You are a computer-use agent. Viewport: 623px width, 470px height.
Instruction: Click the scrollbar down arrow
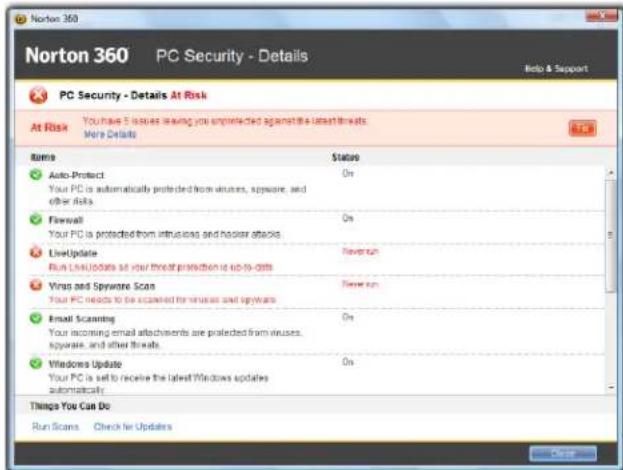[611, 387]
